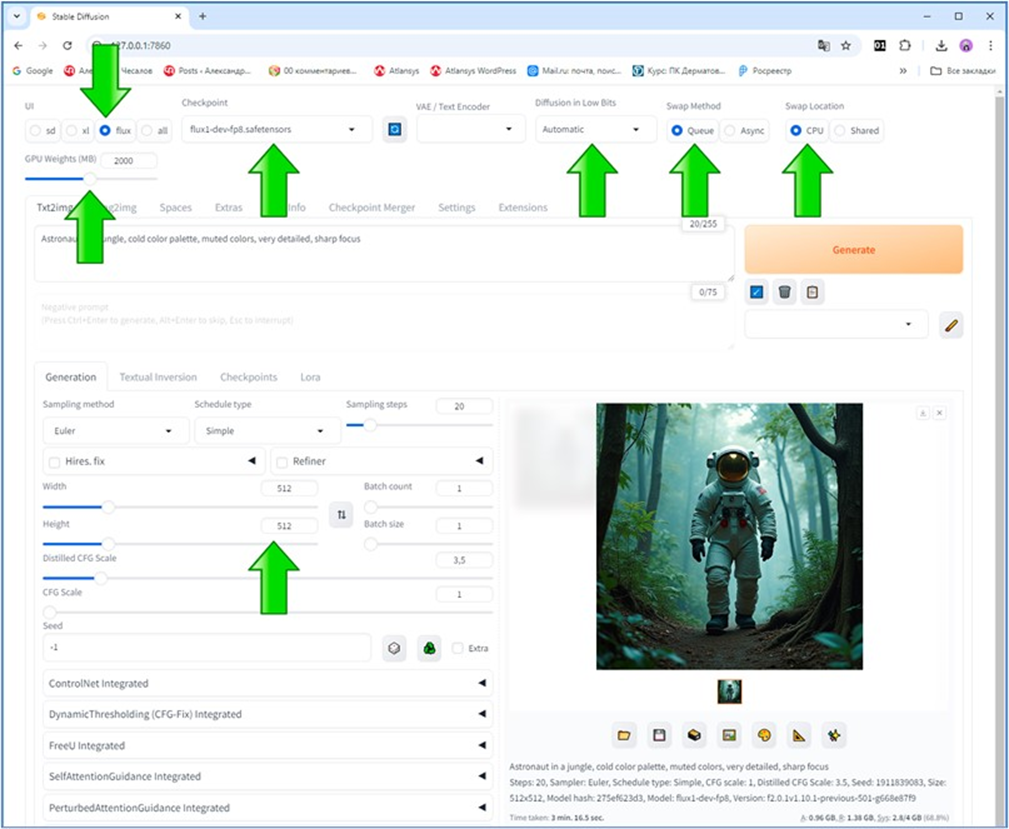The image size is (1009, 829).
Task: Click the floppy disk save image icon
Action: (x=658, y=735)
